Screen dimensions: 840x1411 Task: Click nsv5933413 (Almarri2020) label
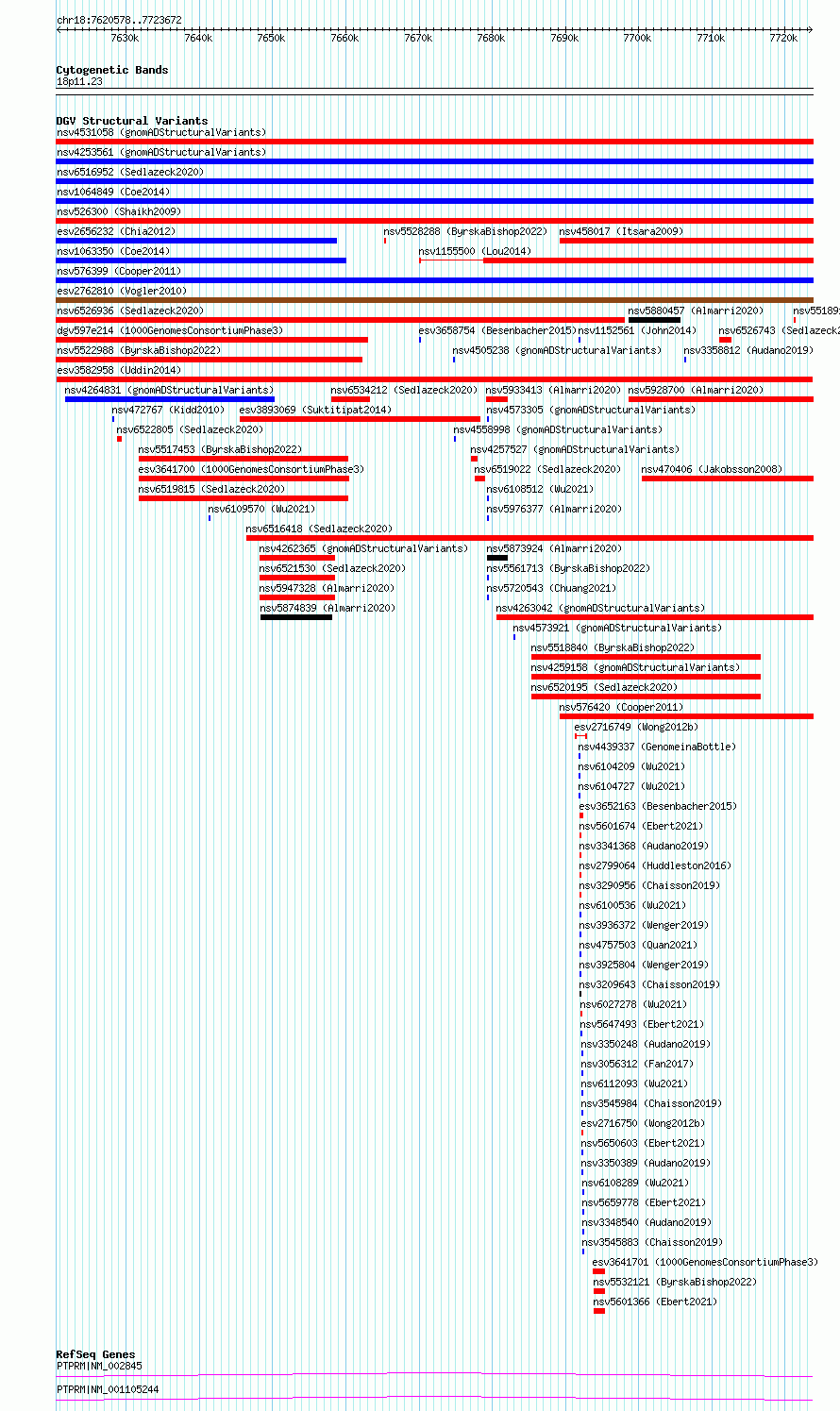click(554, 390)
